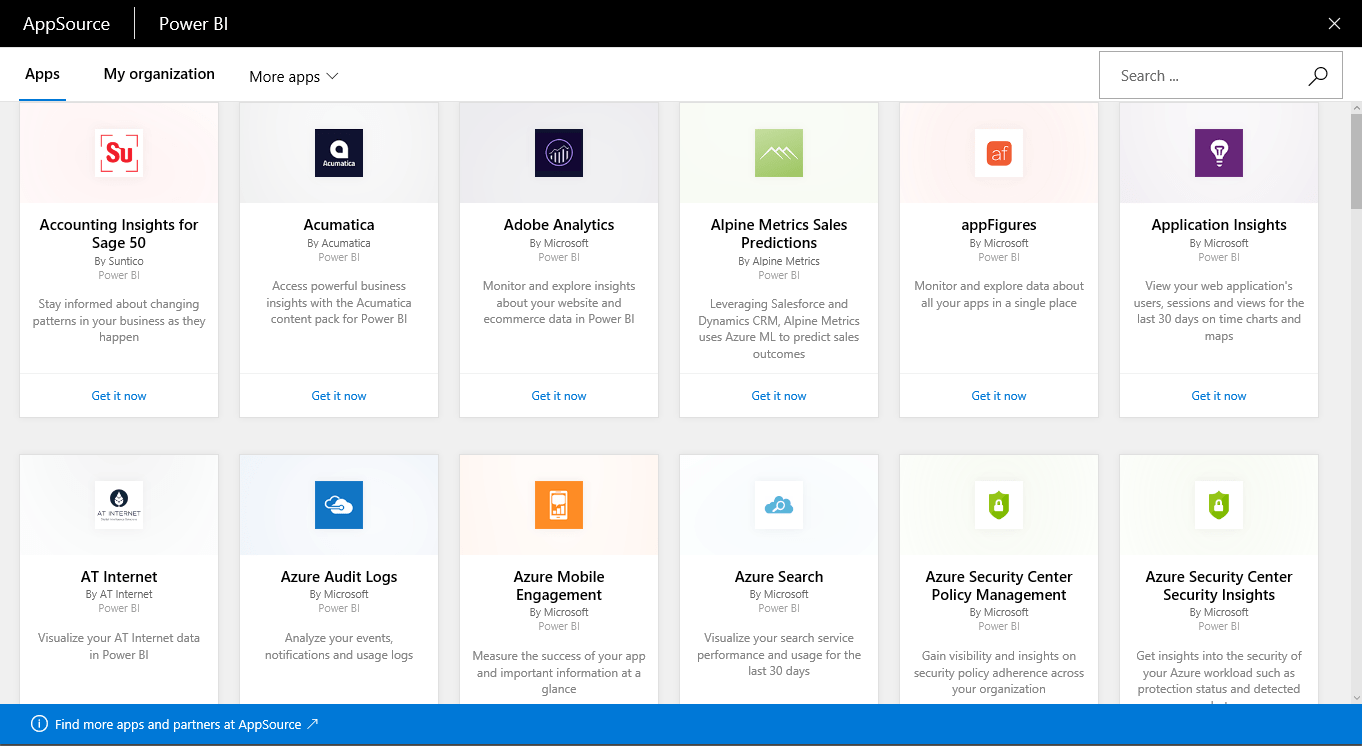Viewport: 1362px width, 746px height.
Task: Select the Application Insights title
Action: (1219, 225)
